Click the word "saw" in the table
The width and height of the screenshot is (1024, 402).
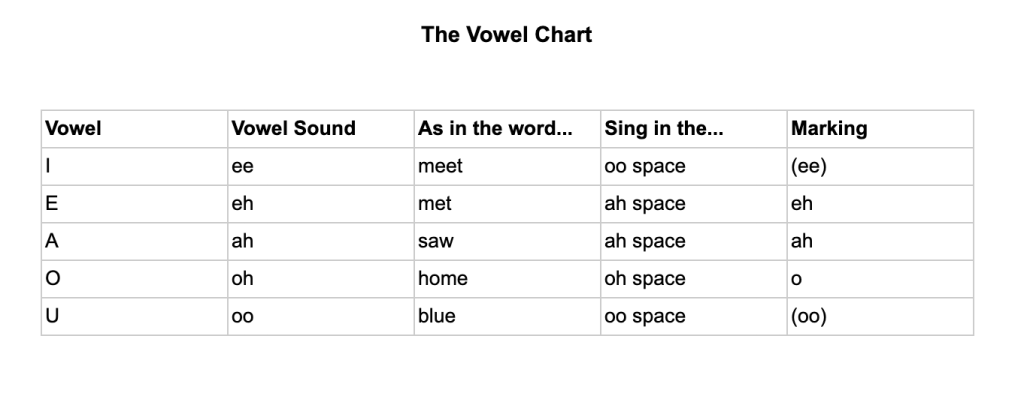(x=434, y=241)
